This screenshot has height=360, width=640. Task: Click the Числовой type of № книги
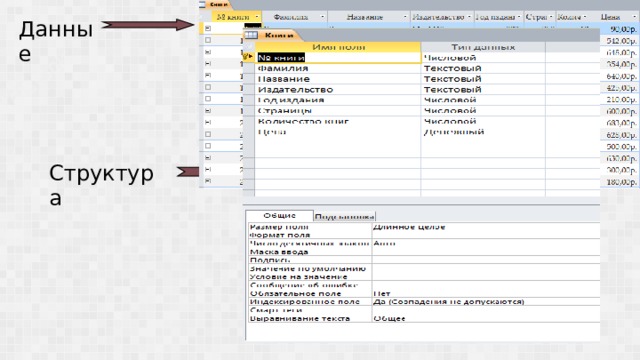(x=483, y=58)
